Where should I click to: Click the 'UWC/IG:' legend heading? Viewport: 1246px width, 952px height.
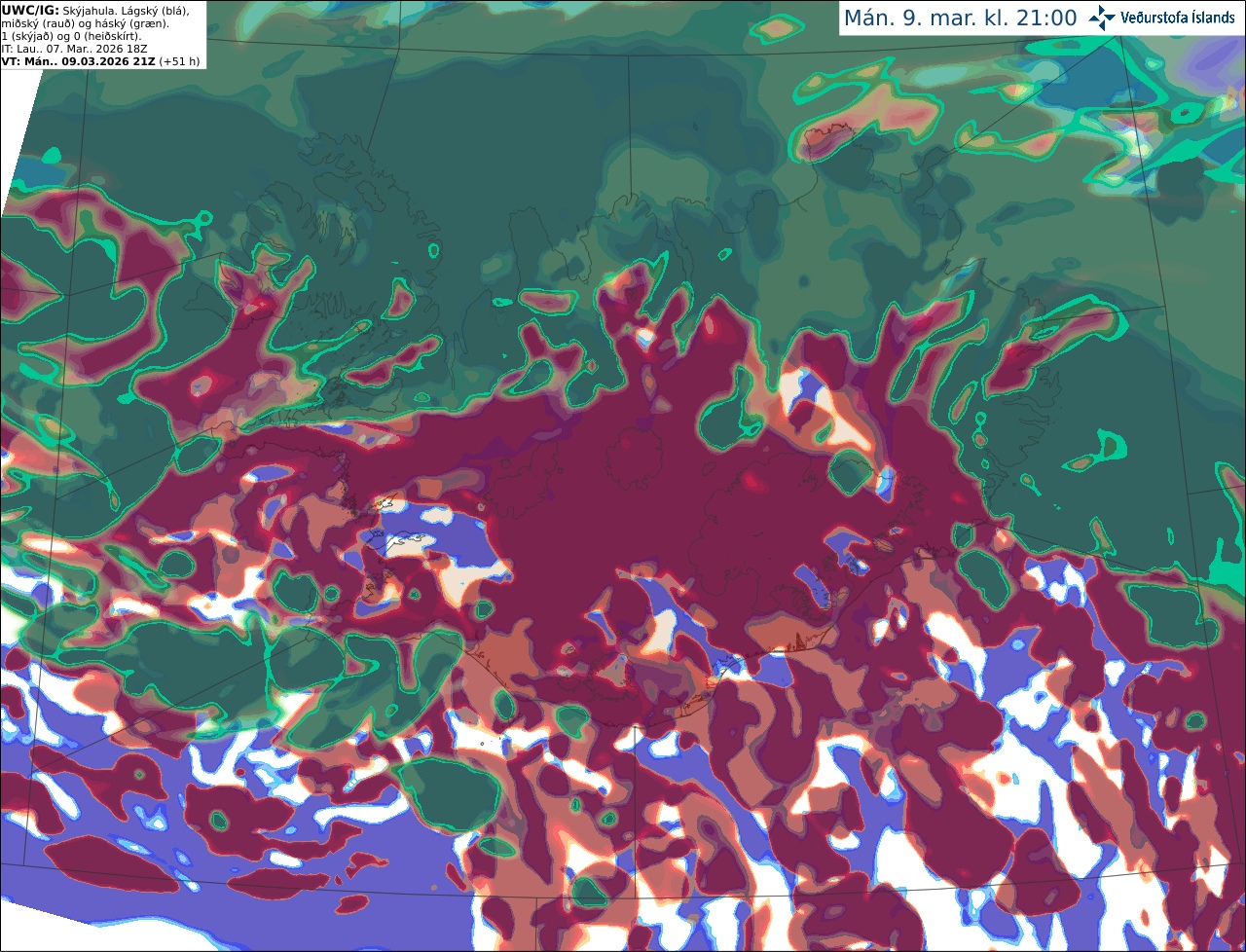30,10
